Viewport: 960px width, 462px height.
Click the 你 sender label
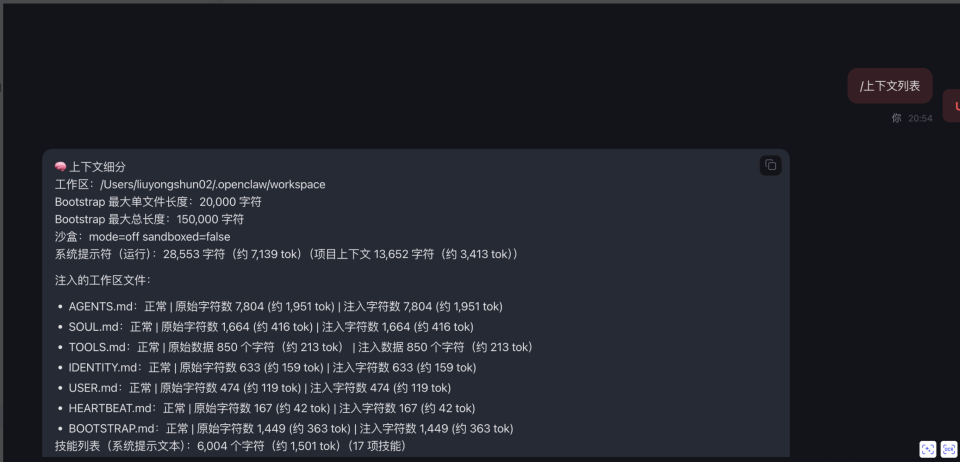click(x=896, y=118)
